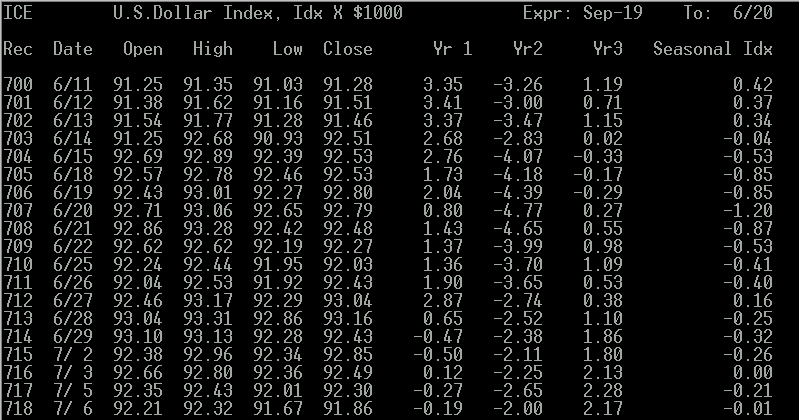The width and height of the screenshot is (799, 420).
Task: Select Seasonal Idx -1.20 in record 707
Action: 748,210
